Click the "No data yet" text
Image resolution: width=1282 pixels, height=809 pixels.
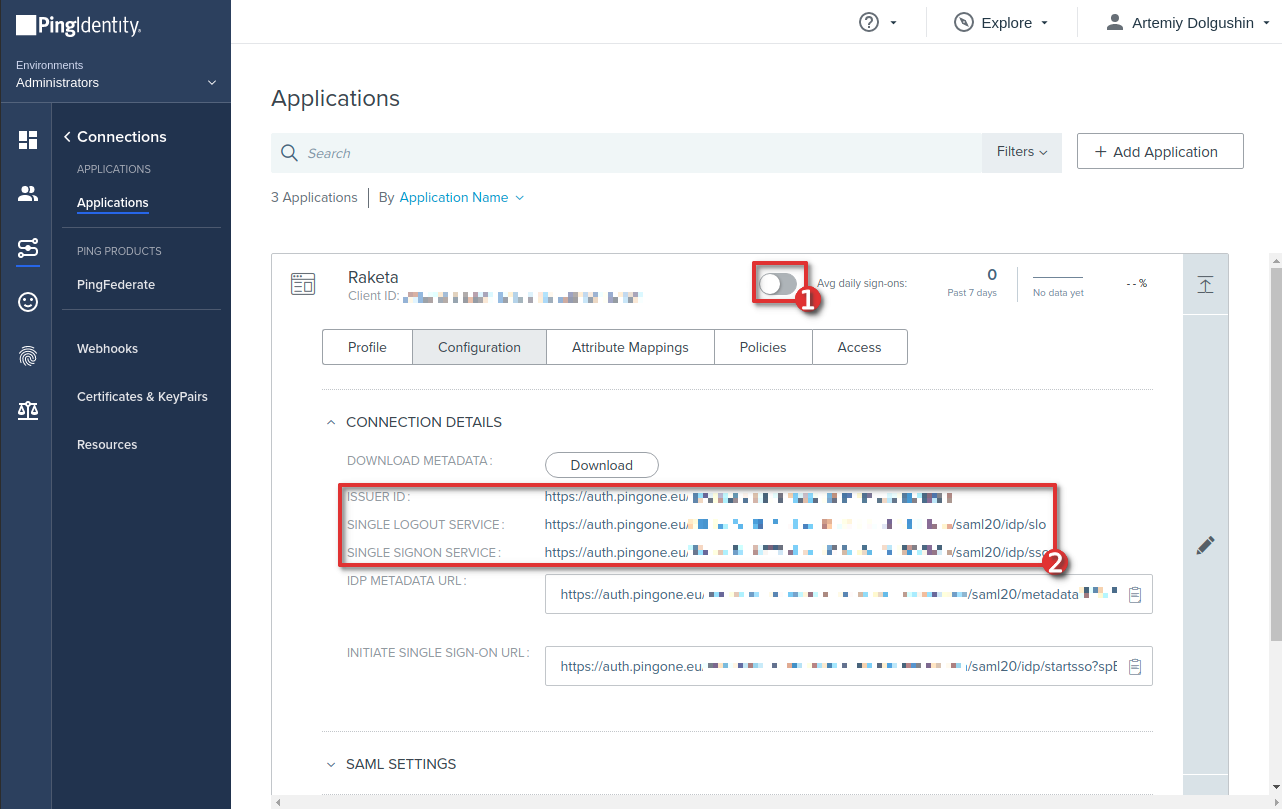click(x=1058, y=293)
